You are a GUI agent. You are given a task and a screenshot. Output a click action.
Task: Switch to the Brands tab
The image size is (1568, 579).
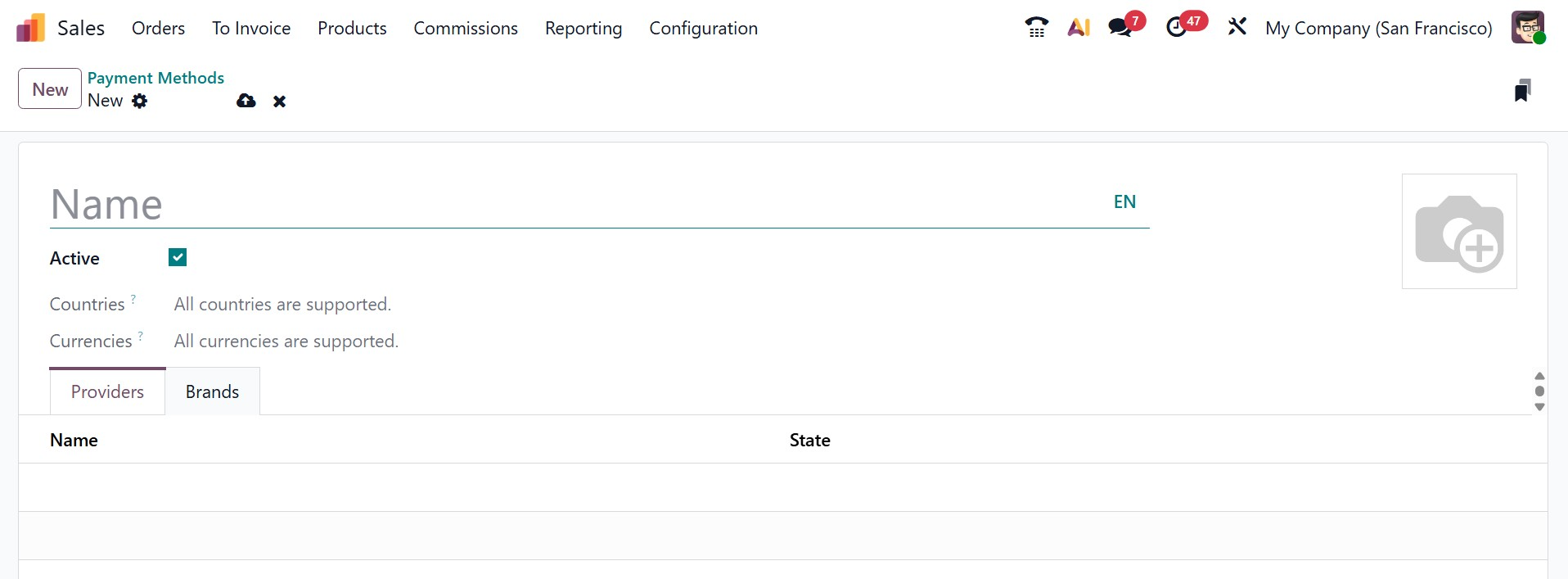pos(212,391)
